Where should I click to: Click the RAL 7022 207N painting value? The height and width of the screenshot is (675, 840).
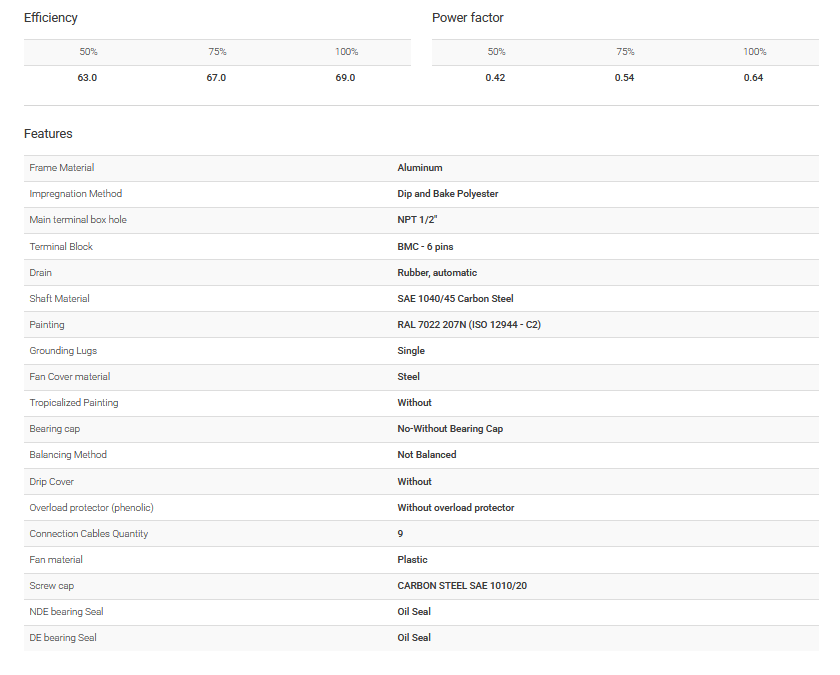tap(469, 325)
